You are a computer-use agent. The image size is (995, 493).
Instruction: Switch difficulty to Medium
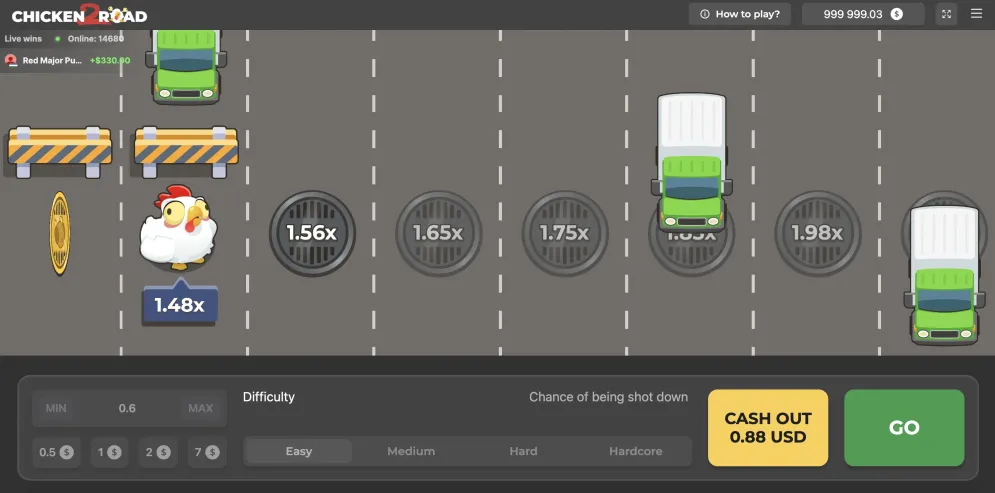tap(411, 451)
